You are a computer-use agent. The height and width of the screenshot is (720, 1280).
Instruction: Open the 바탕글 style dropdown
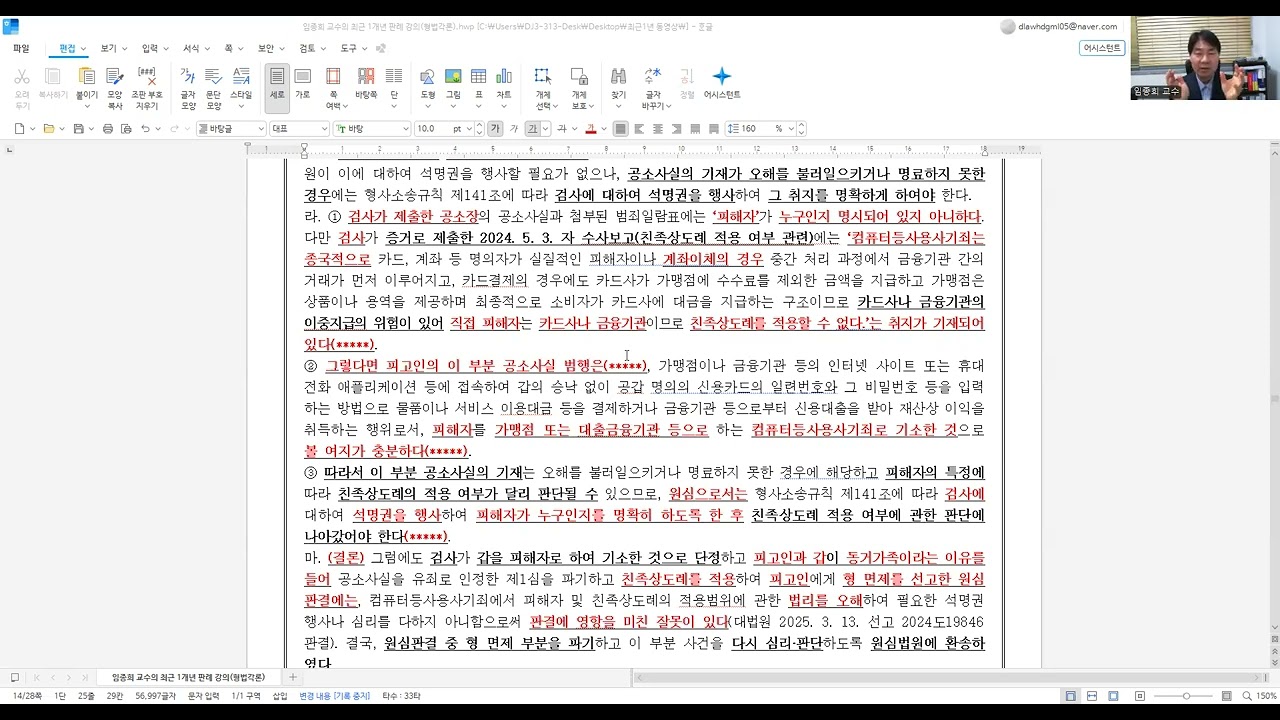(261, 129)
